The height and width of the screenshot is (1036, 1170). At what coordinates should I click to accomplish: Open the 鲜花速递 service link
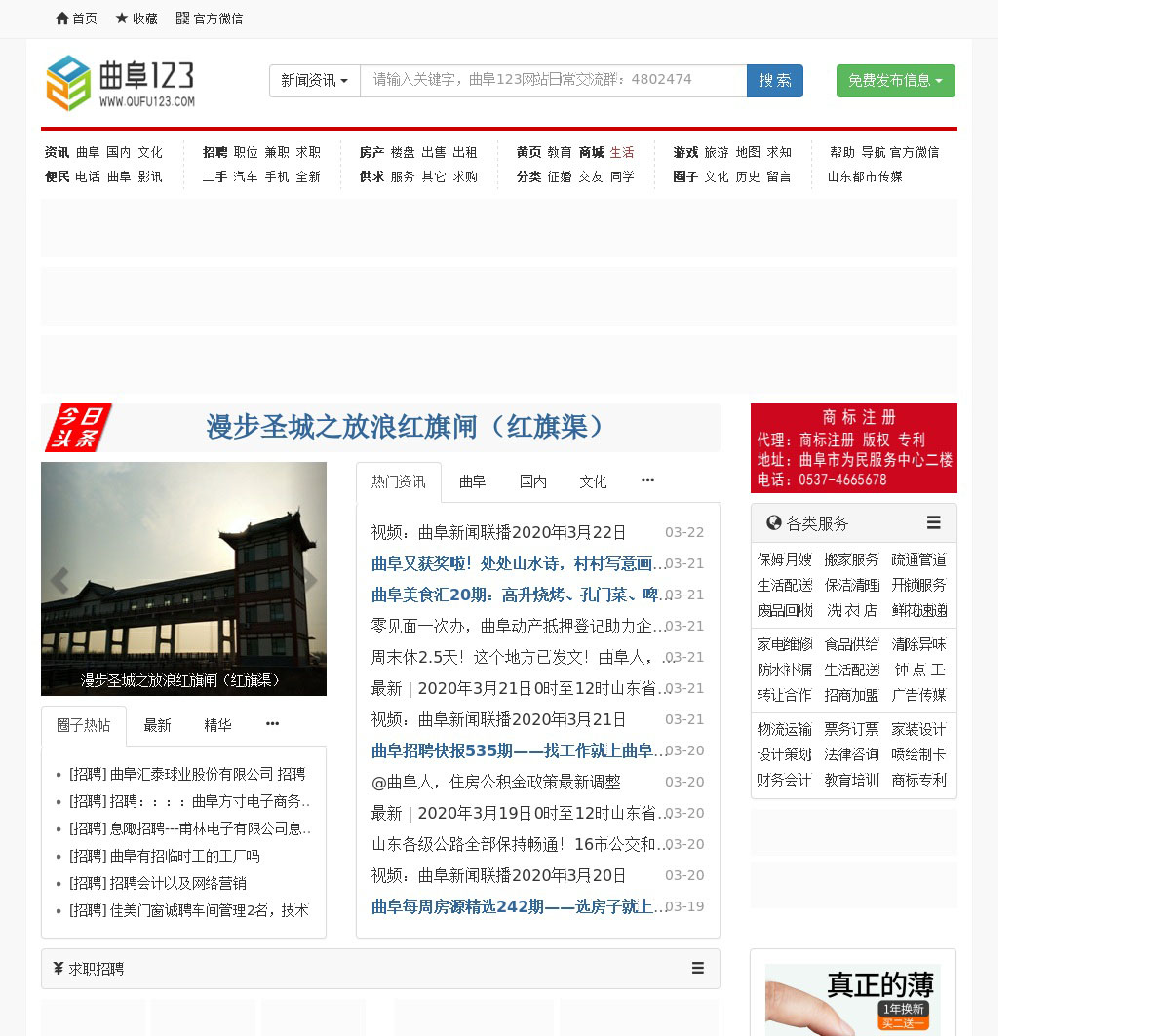point(918,610)
